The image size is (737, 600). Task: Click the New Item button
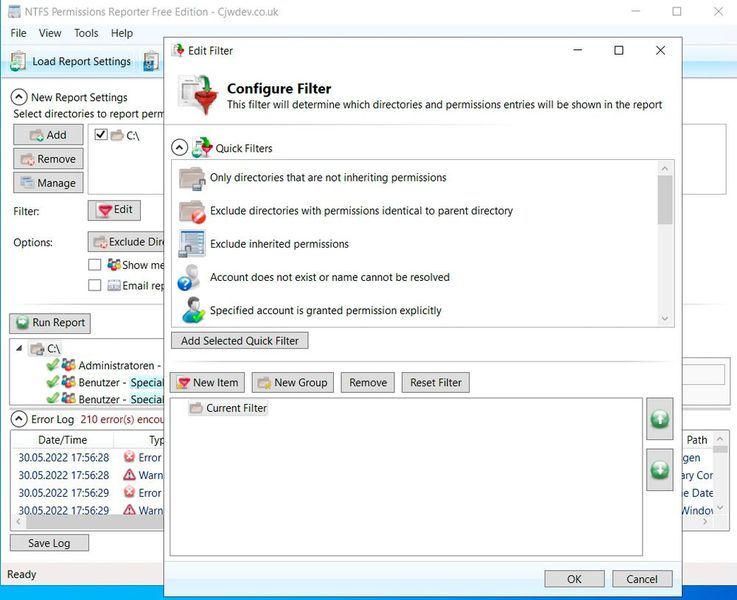(207, 382)
